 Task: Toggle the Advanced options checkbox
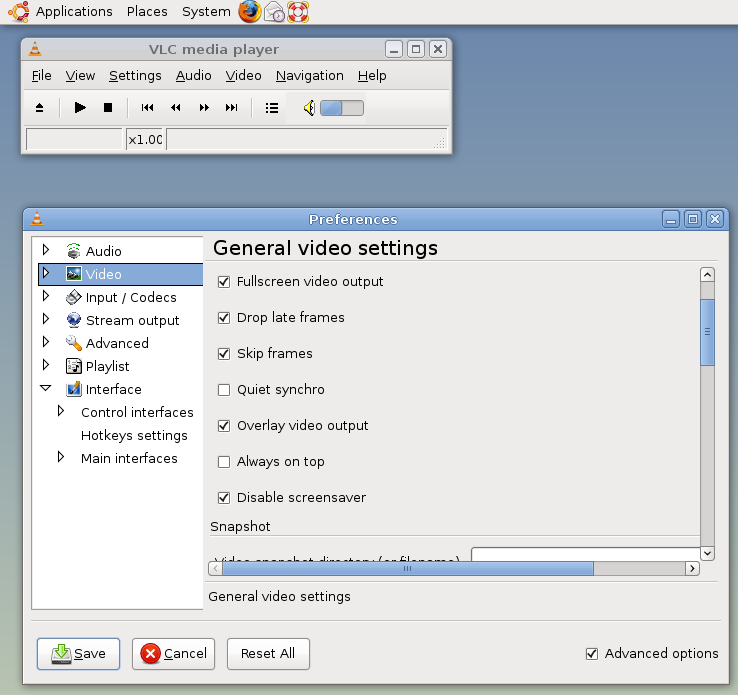click(592, 654)
